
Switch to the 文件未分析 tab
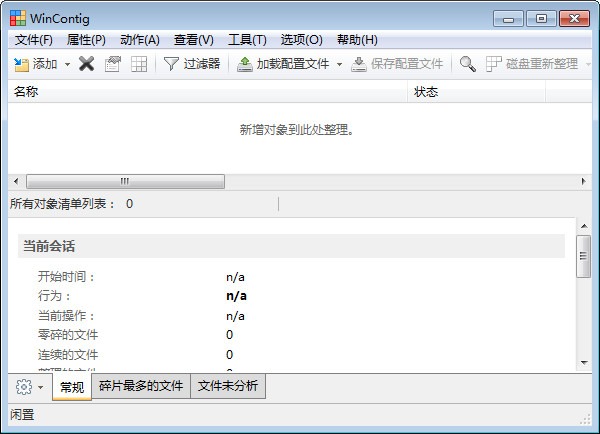pos(228,386)
